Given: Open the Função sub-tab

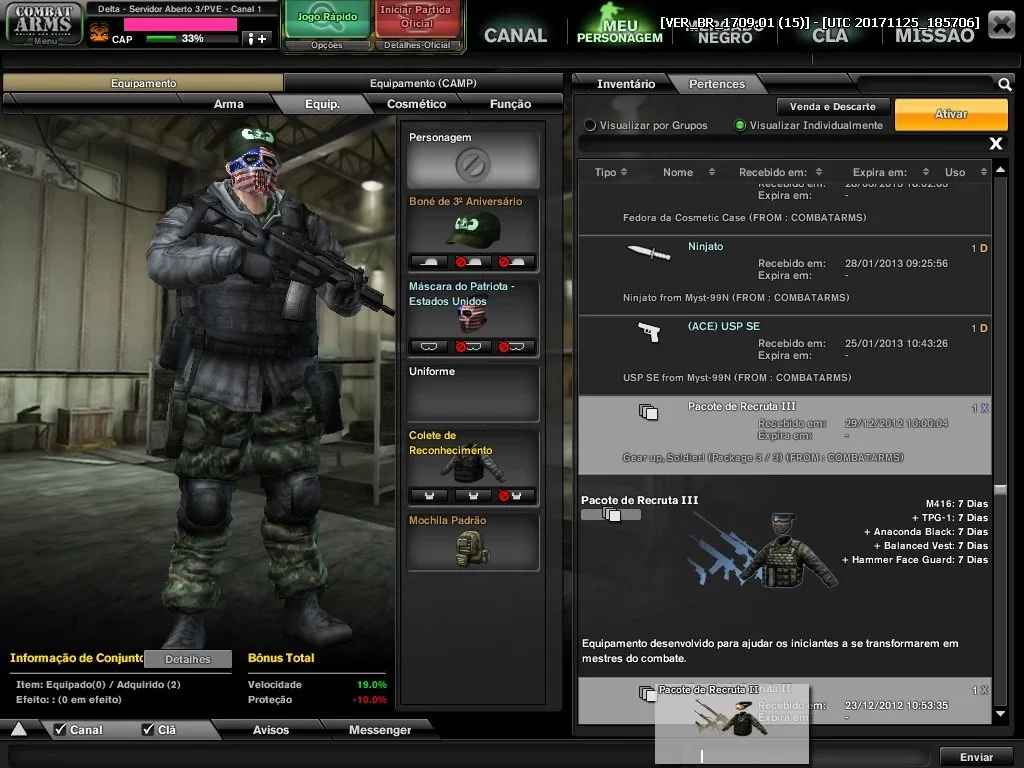Looking at the screenshot, I should click(510, 104).
